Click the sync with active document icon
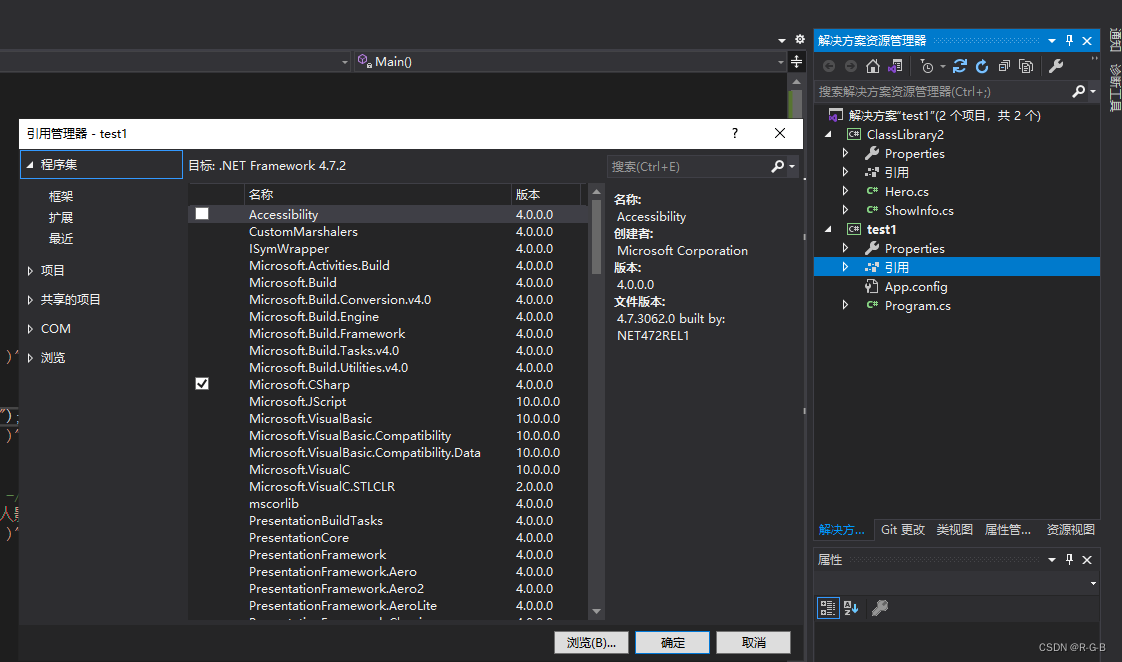The height and width of the screenshot is (662, 1122). click(960, 67)
